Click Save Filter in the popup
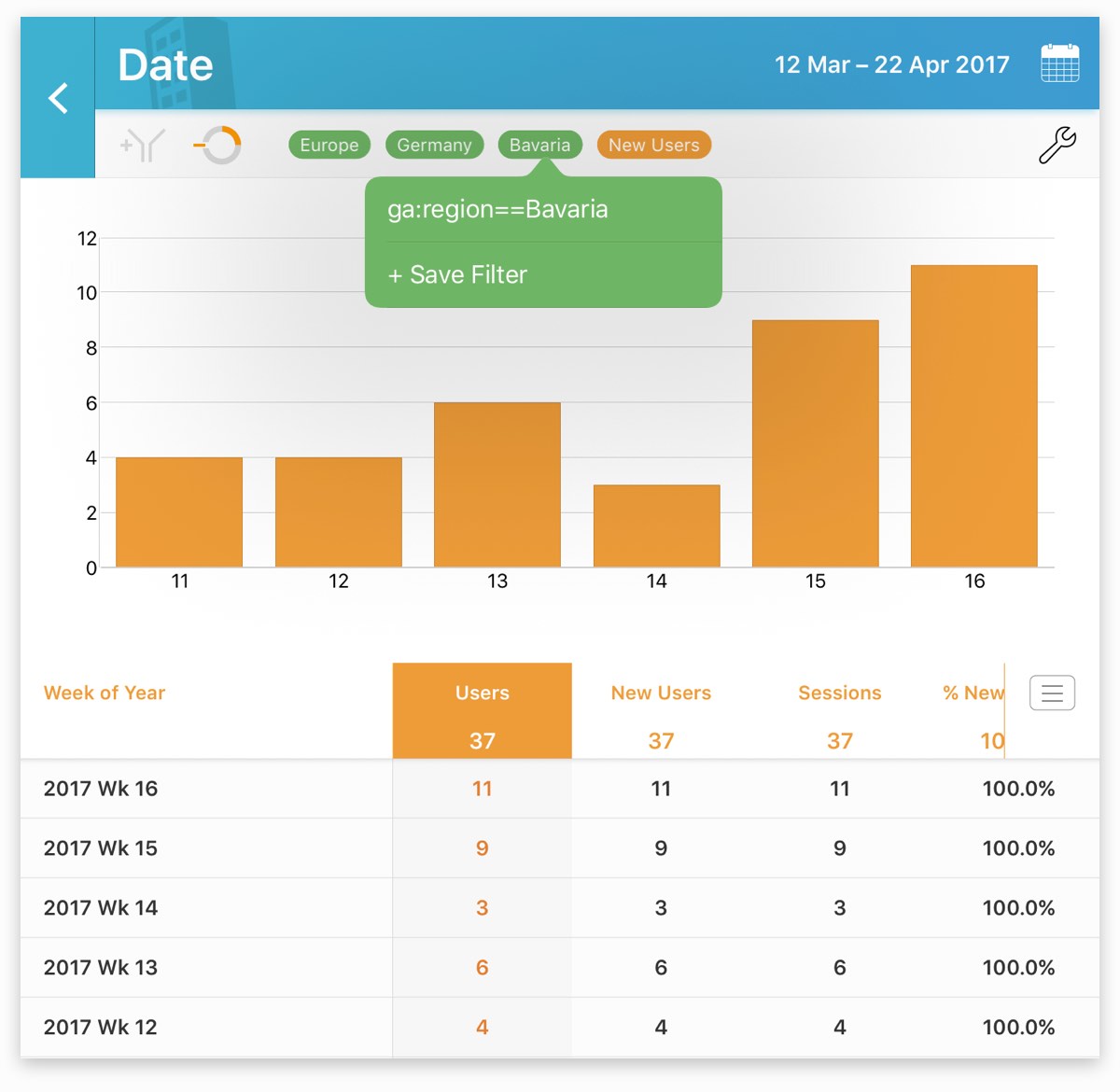The height and width of the screenshot is (1092, 1120). pos(458,275)
